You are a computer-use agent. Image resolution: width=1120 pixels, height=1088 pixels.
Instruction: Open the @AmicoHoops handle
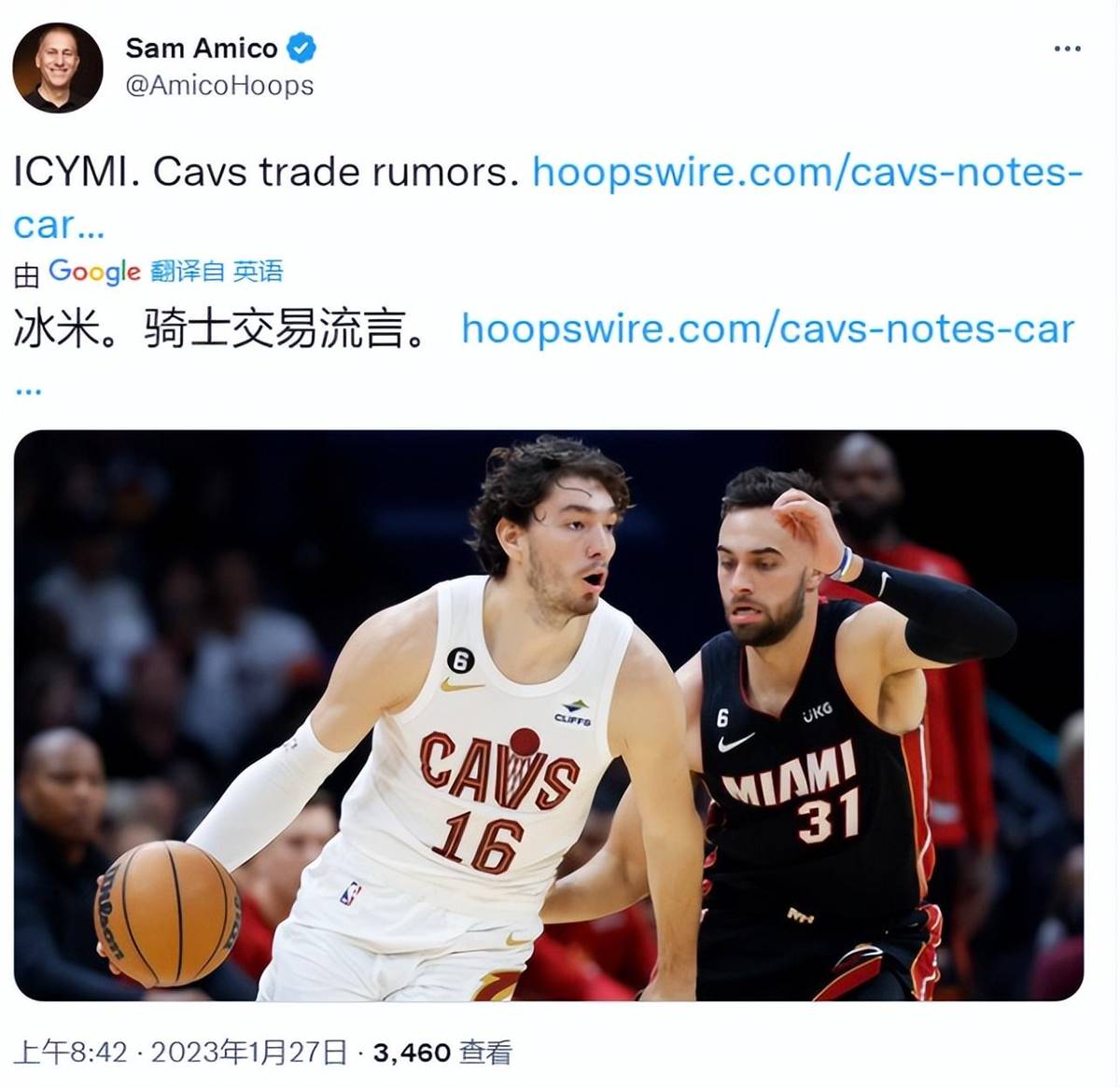(219, 86)
